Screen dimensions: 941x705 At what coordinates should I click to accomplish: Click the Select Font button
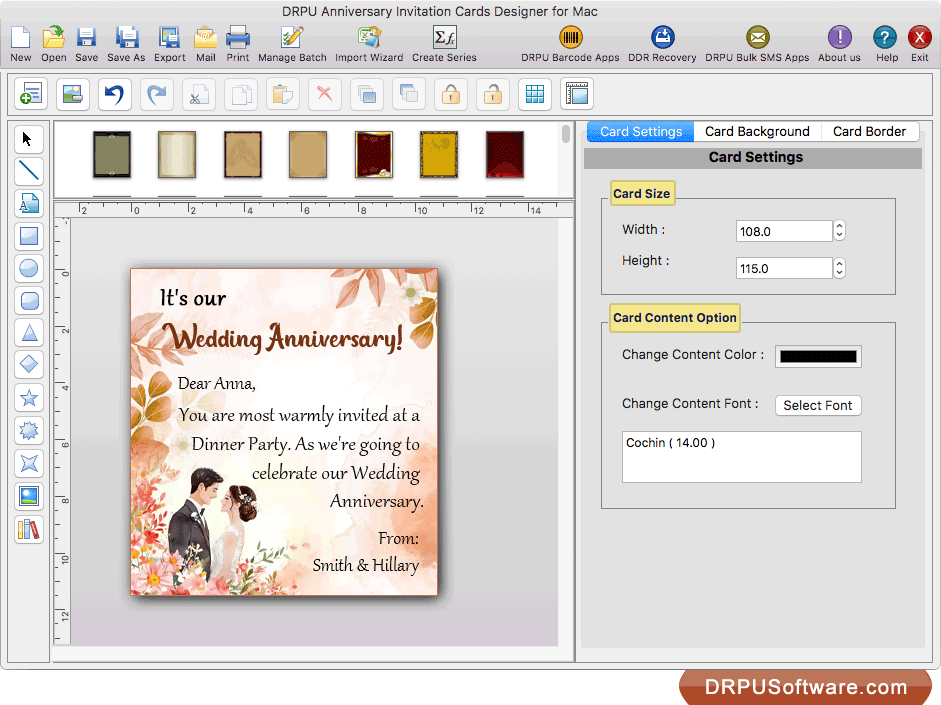click(x=818, y=405)
